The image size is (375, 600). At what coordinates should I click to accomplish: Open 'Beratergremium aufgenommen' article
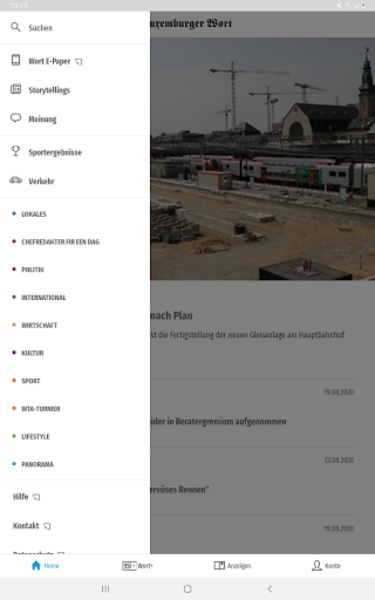(218, 421)
